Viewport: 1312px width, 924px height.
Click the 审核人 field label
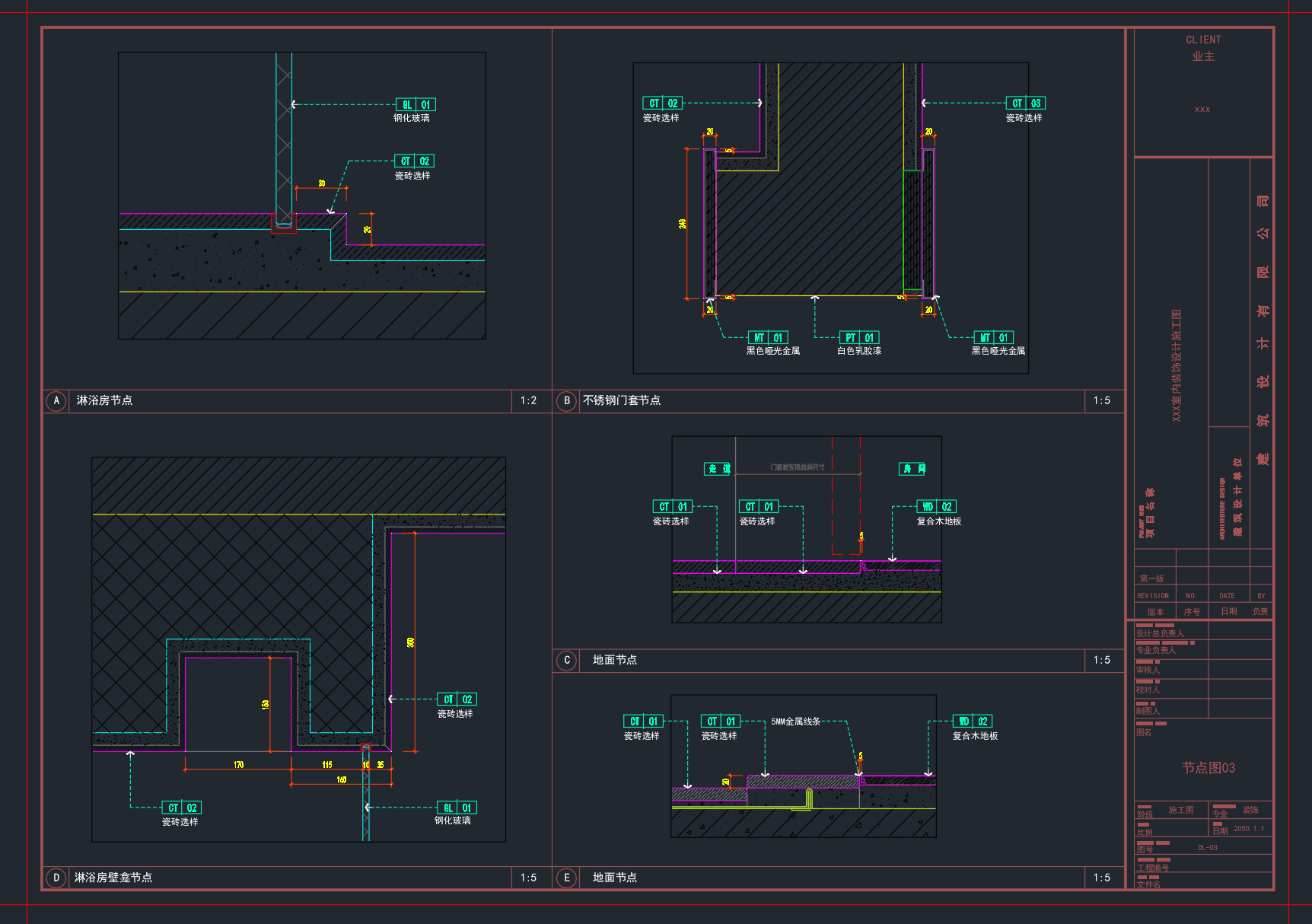pyautogui.click(x=1148, y=670)
